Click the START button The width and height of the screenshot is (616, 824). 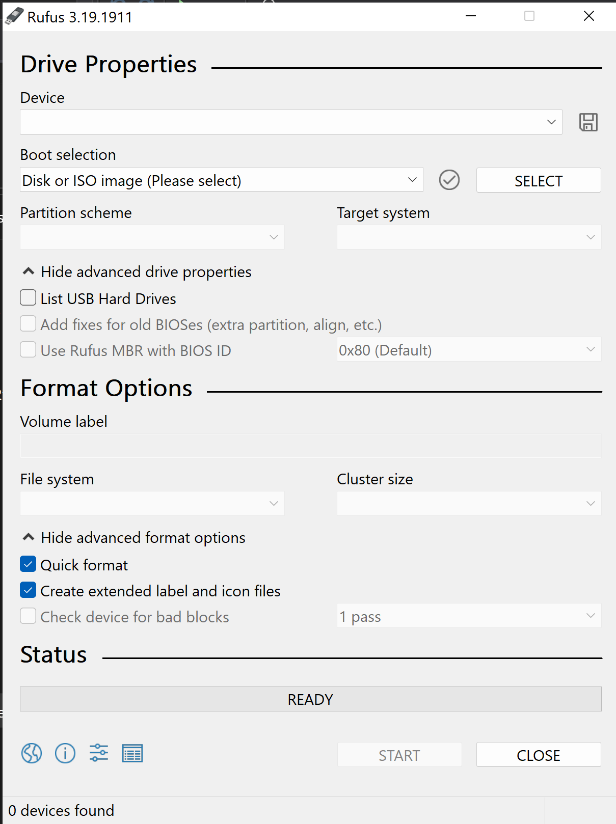[399, 755]
